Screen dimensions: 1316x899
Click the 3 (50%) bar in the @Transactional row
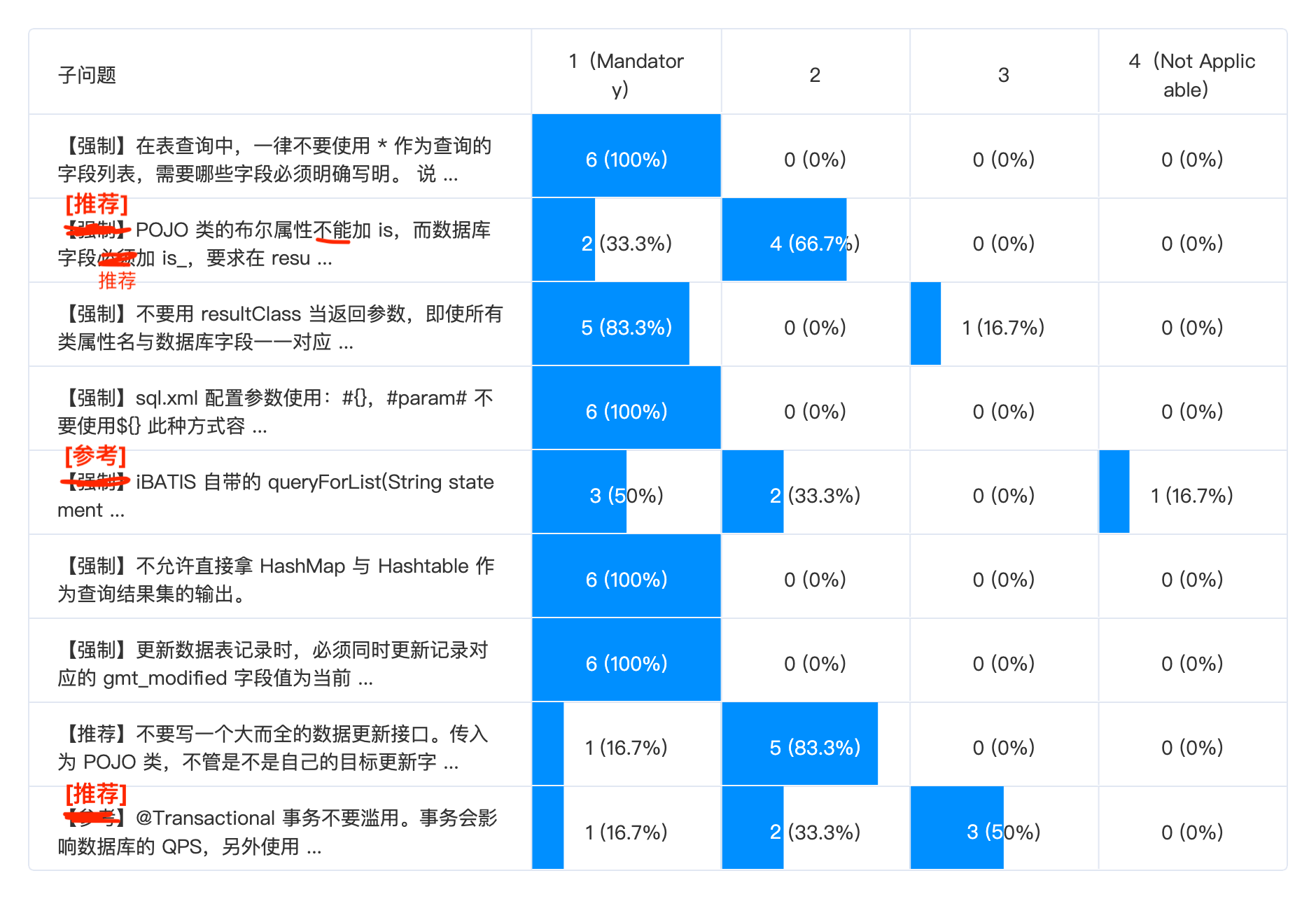pyautogui.click(x=957, y=828)
